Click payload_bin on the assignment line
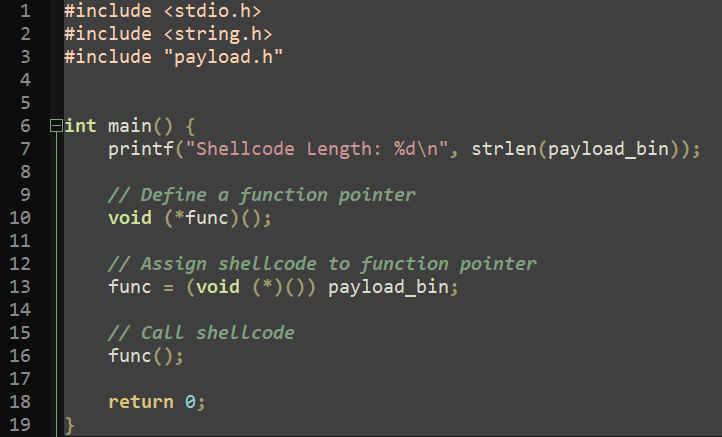Viewport: 722px width, 437px height. click(388, 287)
